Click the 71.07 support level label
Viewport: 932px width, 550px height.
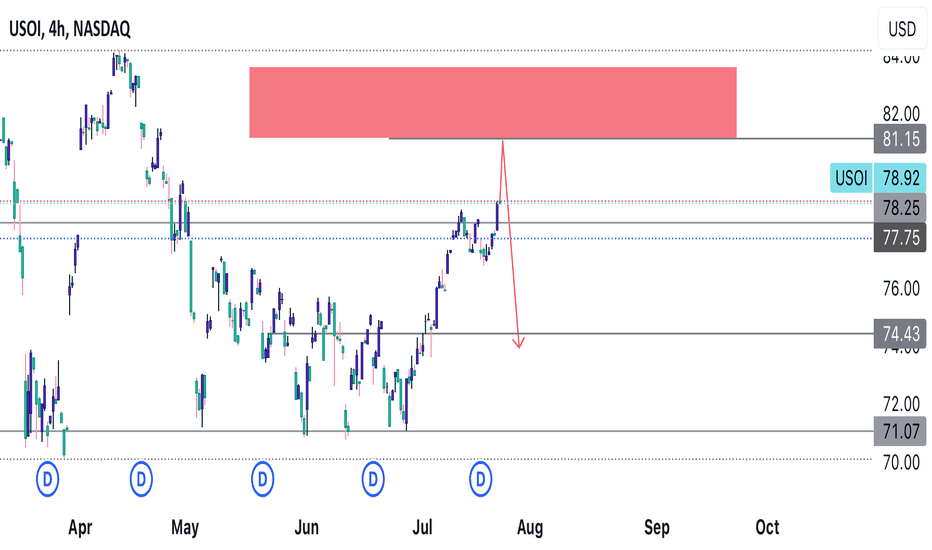point(900,431)
